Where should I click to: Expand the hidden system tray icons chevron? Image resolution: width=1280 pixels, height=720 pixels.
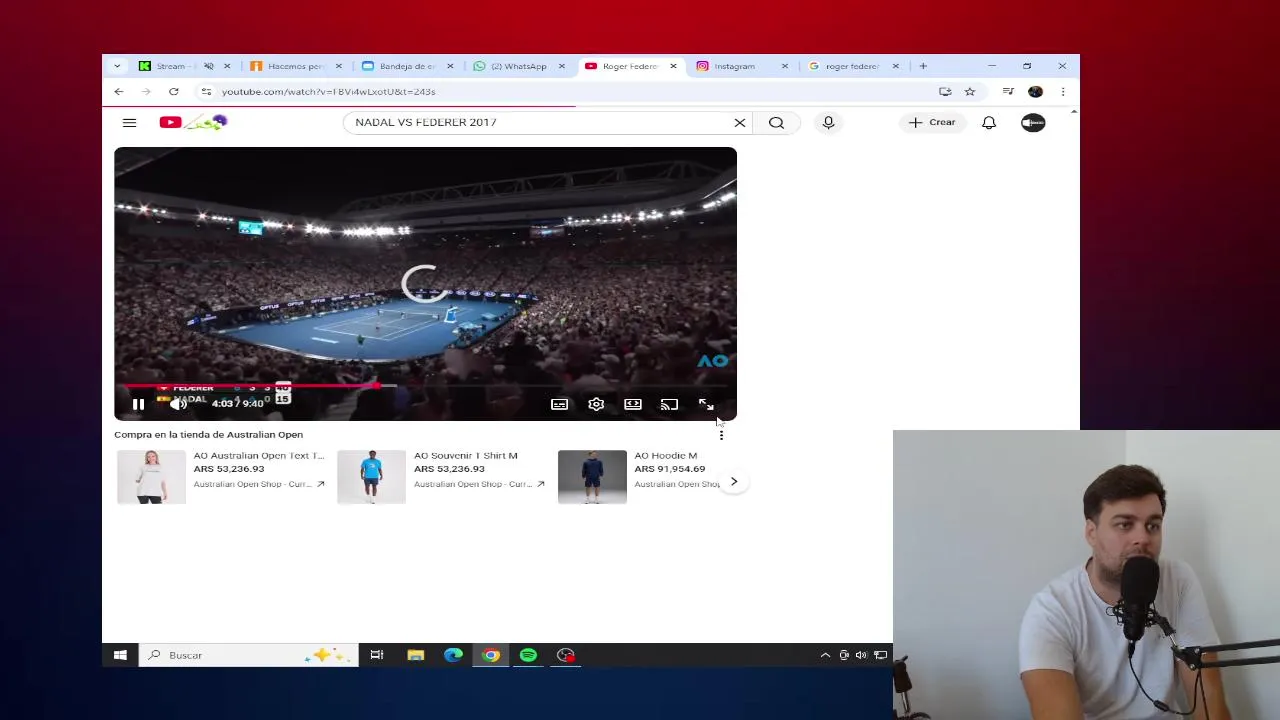pyautogui.click(x=825, y=655)
